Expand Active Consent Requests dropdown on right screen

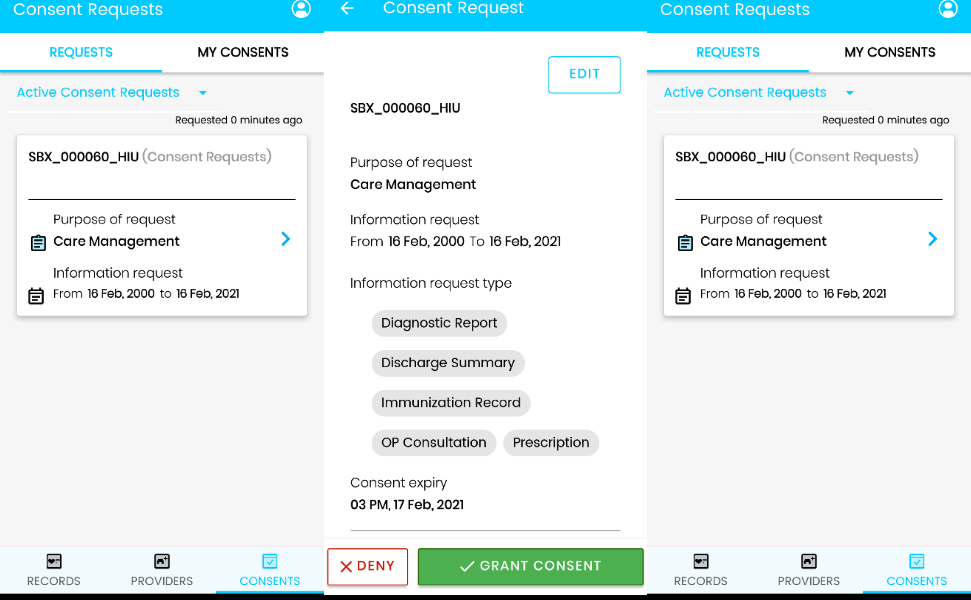[850, 93]
